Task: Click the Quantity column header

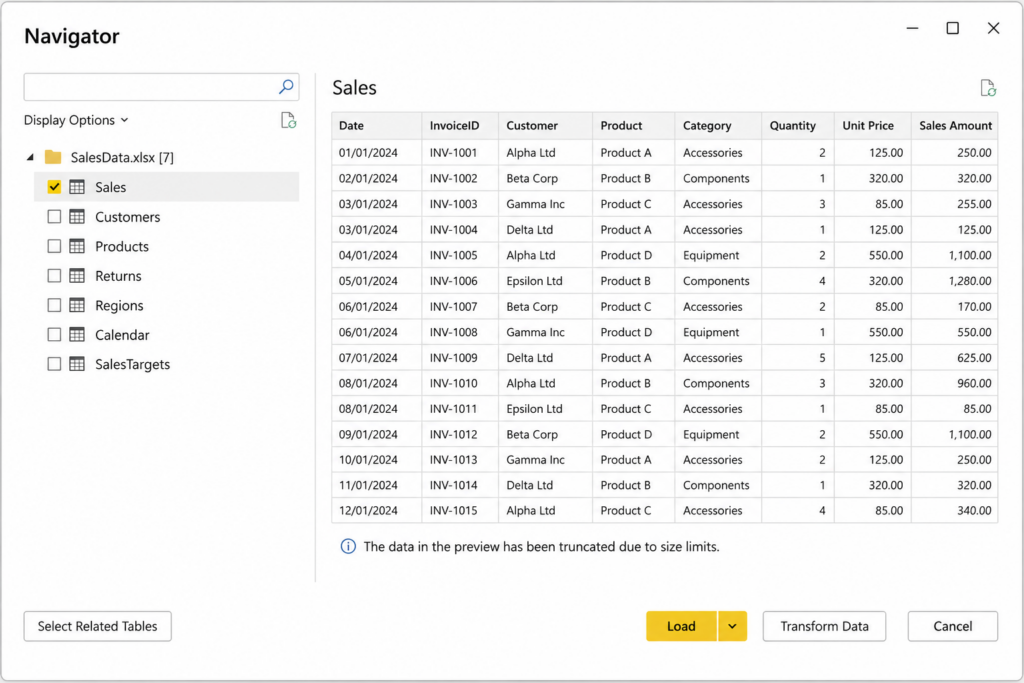Action: [797, 125]
